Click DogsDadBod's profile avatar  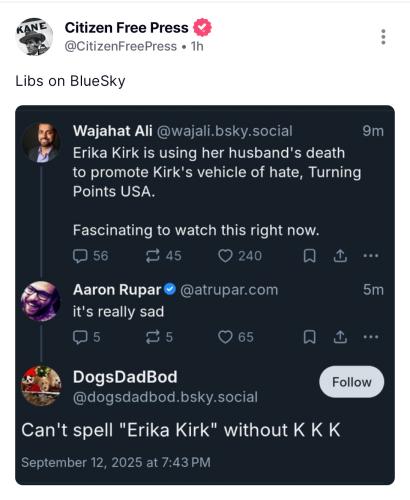point(41,386)
